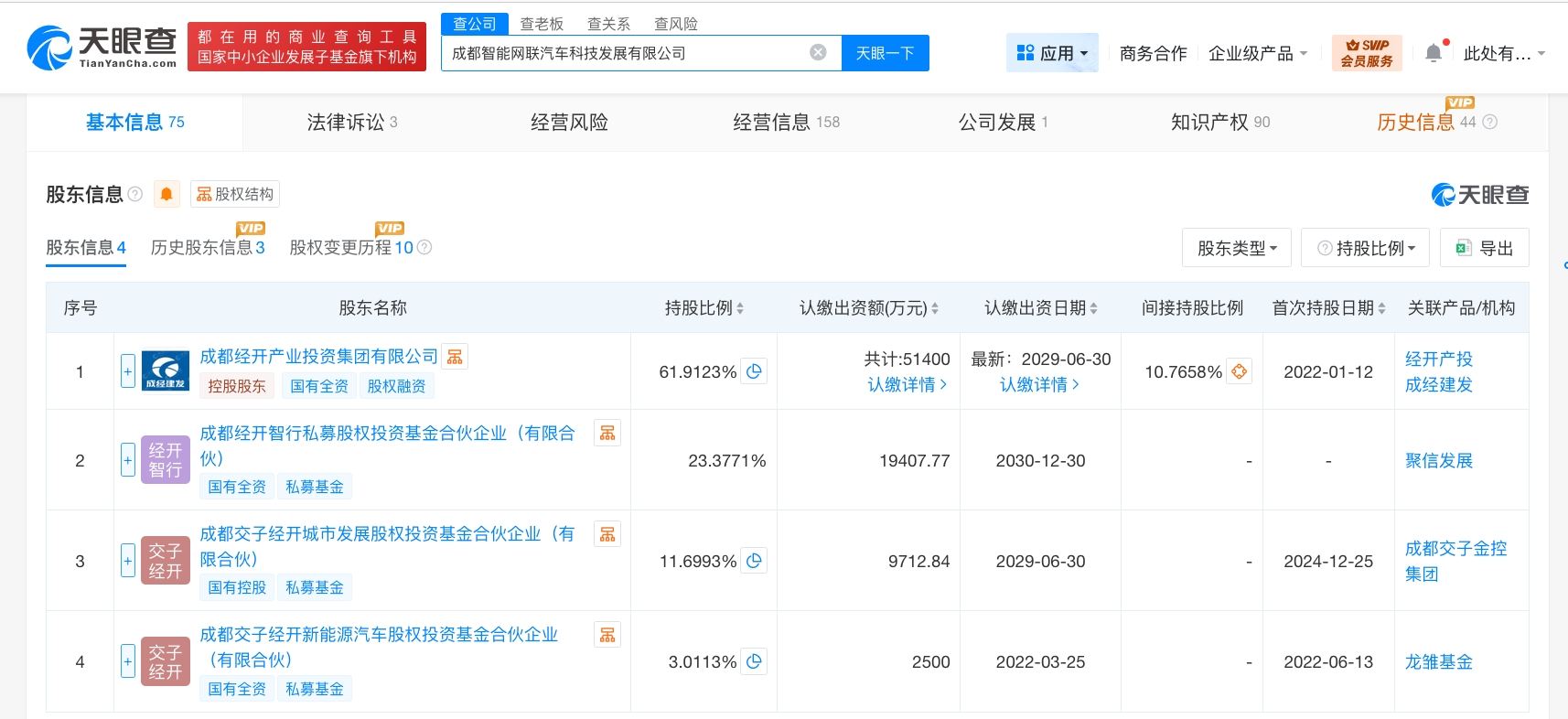
Task: Open equity structure icon for 成都经开产业投资集团
Action: point(455,357)
